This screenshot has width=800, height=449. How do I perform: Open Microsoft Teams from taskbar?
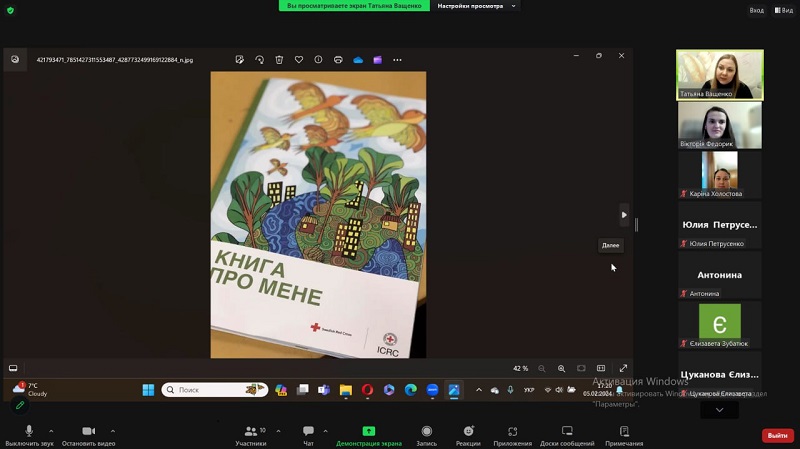(324, 390)
